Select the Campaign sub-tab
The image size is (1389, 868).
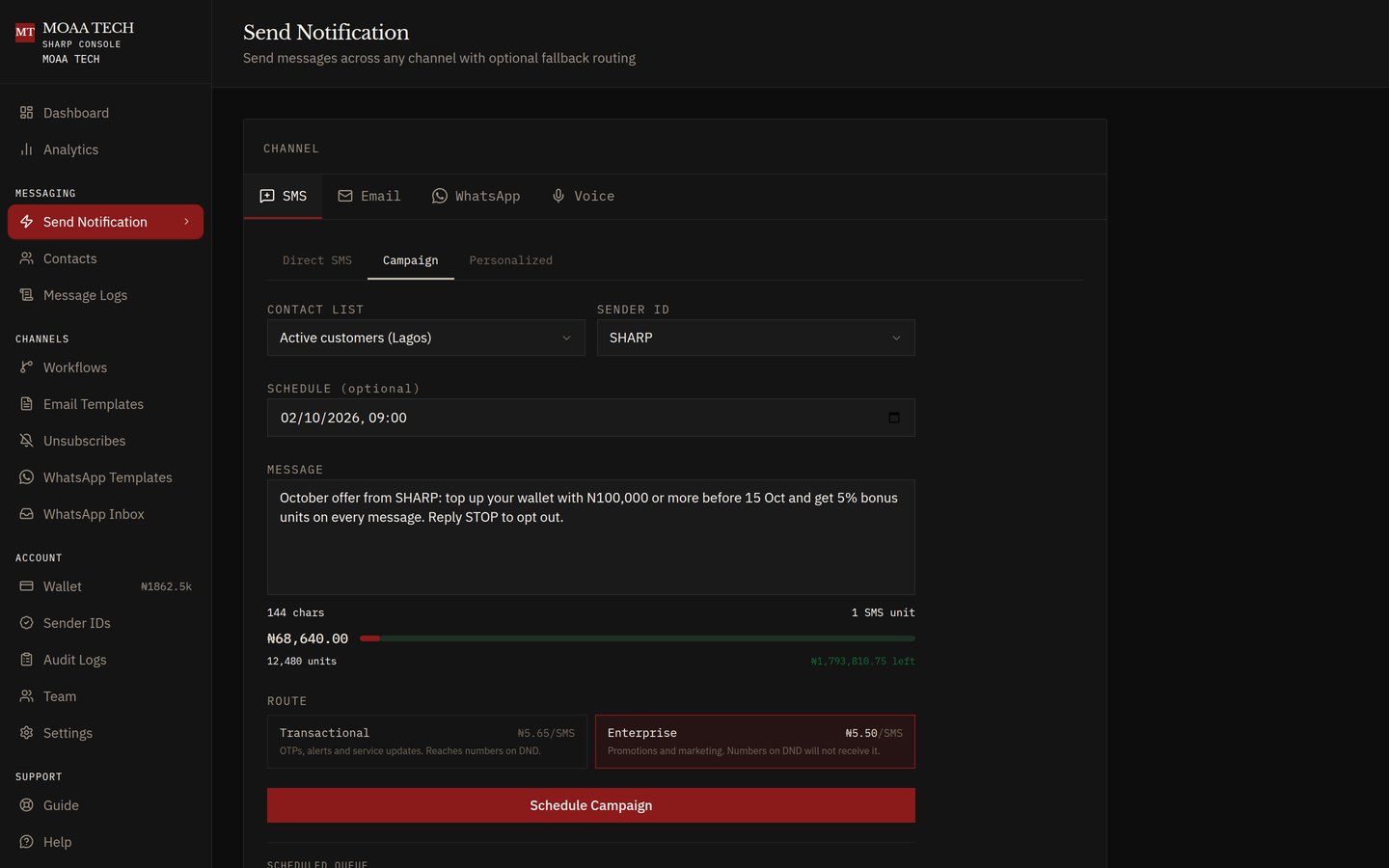click(x=411, y=260)
